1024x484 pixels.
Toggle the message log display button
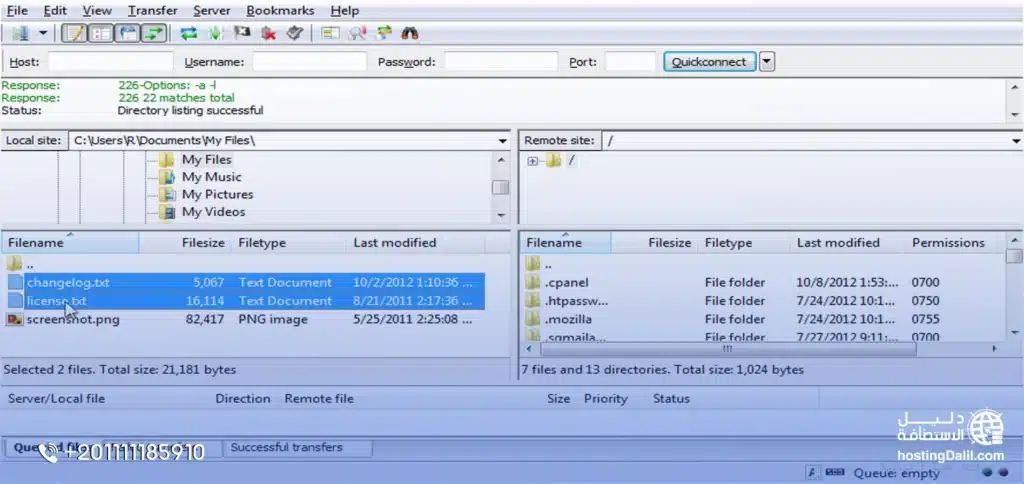point(74,33)
